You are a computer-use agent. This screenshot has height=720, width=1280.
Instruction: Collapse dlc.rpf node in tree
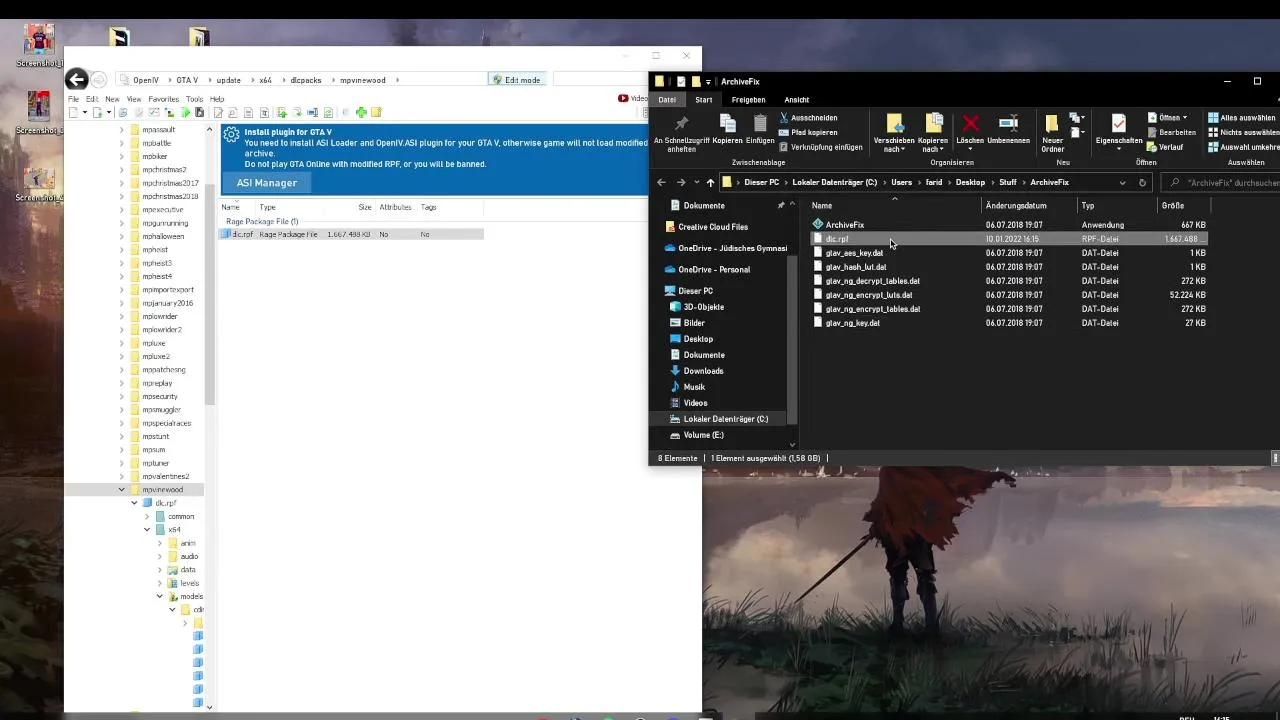(x=135, y=503)
